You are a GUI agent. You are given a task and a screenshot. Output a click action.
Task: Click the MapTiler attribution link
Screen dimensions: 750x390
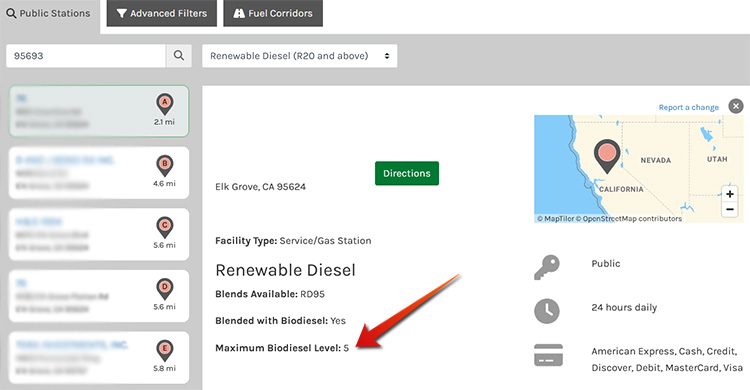pos(555,219)
